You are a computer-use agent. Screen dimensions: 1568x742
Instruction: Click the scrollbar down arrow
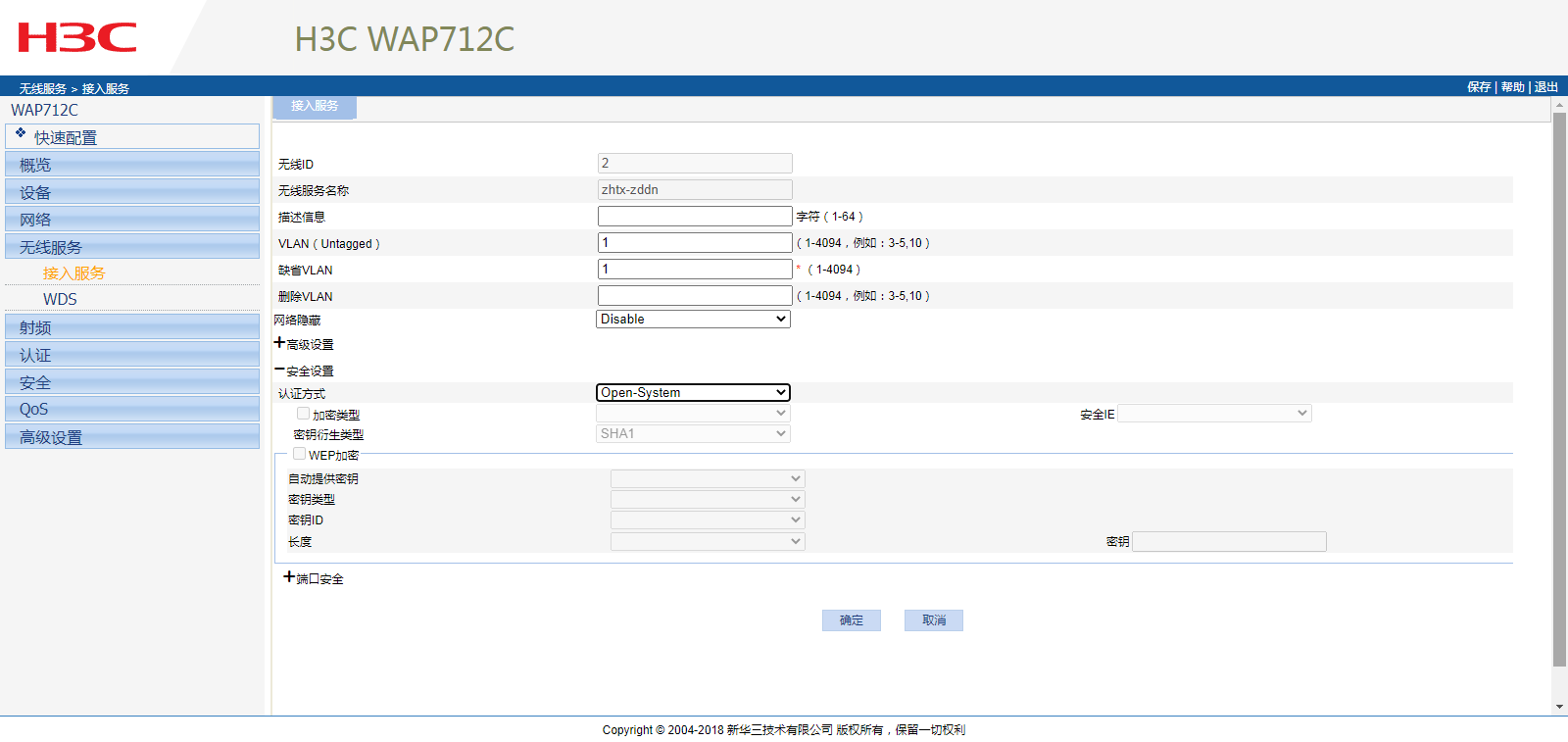[x=1559, y=707]
